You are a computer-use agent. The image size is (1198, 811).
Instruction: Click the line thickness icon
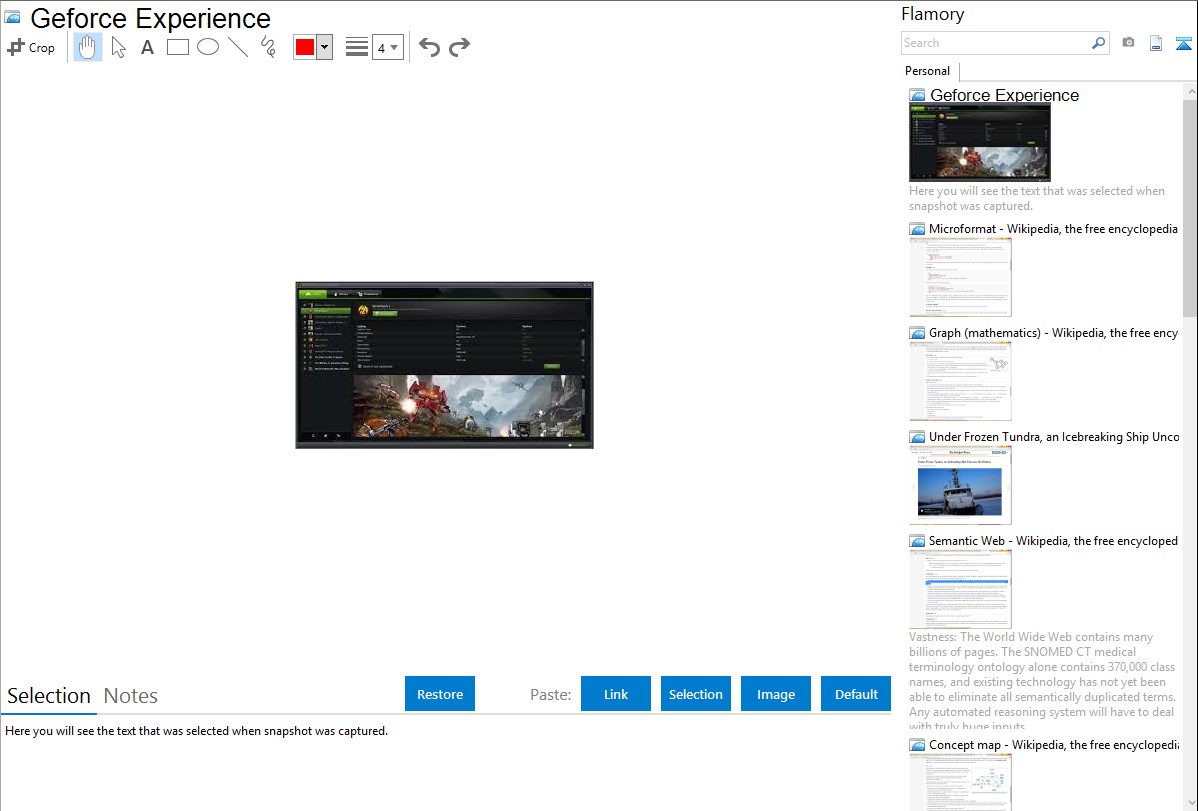coord(357,47)
